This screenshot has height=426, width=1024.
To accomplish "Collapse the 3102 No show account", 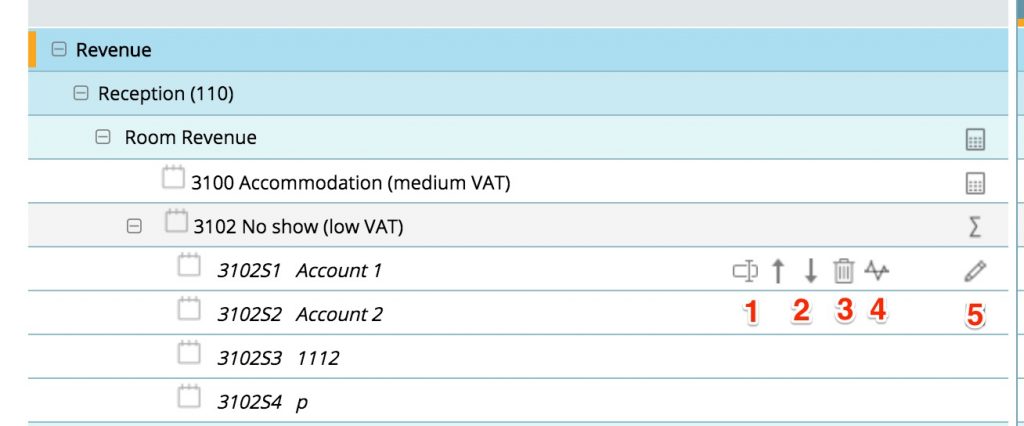I will pyautogui.click(x=133, y=227).
